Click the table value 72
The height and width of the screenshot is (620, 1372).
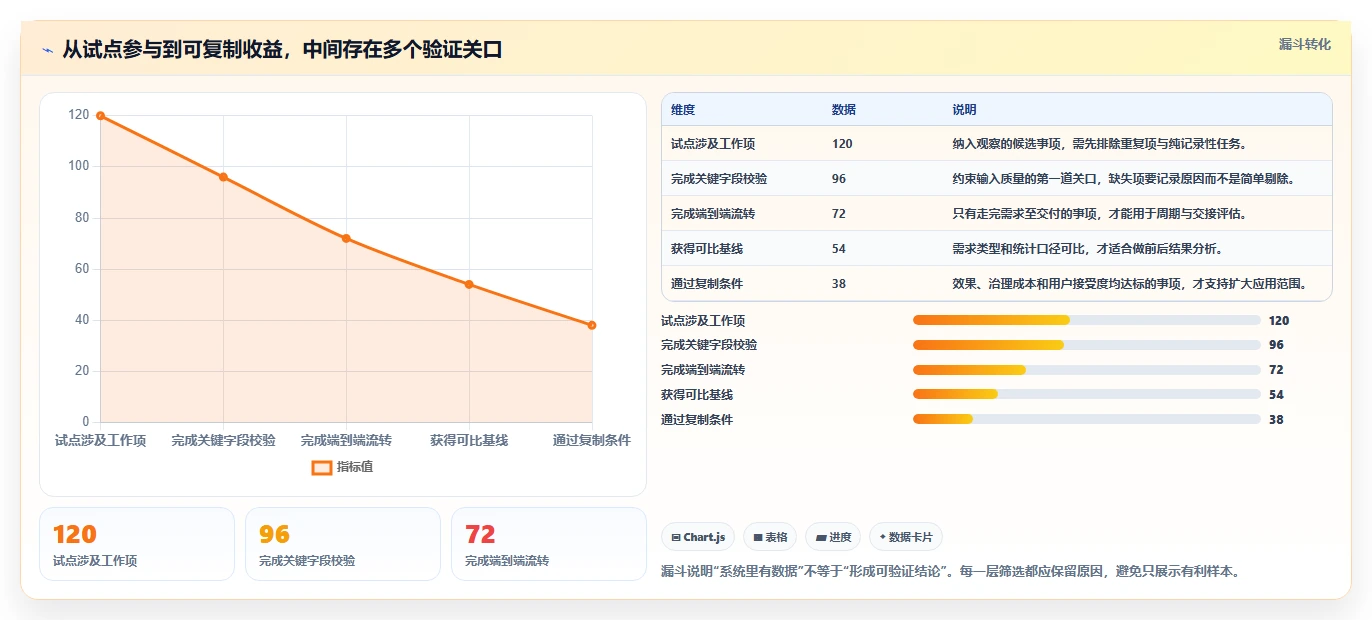pos(839,214)
